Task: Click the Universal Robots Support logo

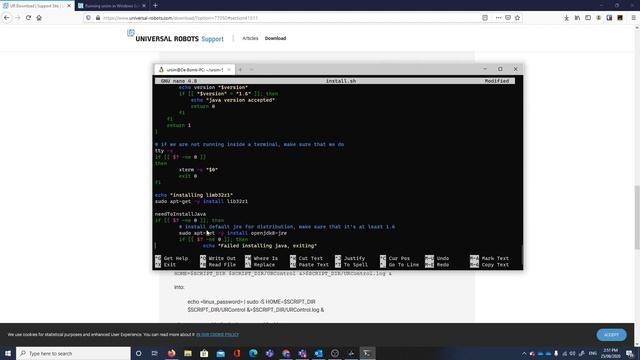Action: 176,37
